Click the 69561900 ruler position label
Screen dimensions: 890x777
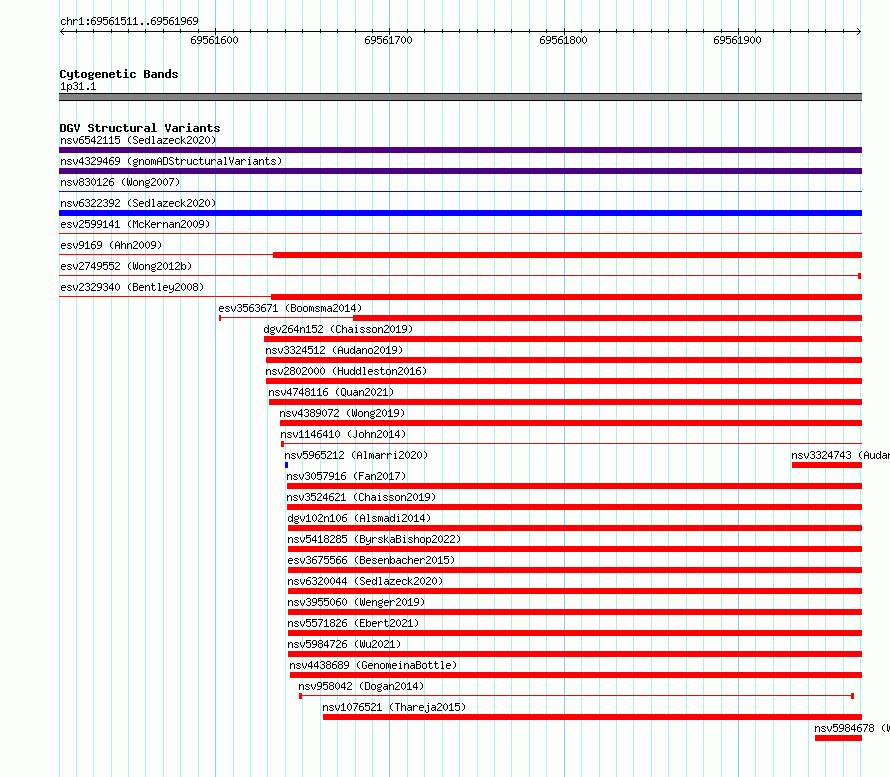click(737, 40)
